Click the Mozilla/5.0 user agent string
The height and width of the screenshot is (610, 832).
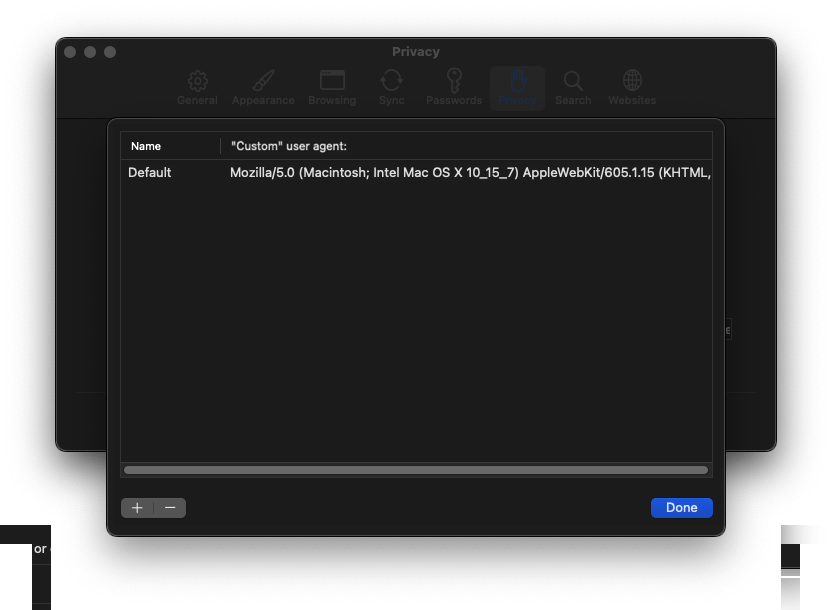tap(470, 173)
